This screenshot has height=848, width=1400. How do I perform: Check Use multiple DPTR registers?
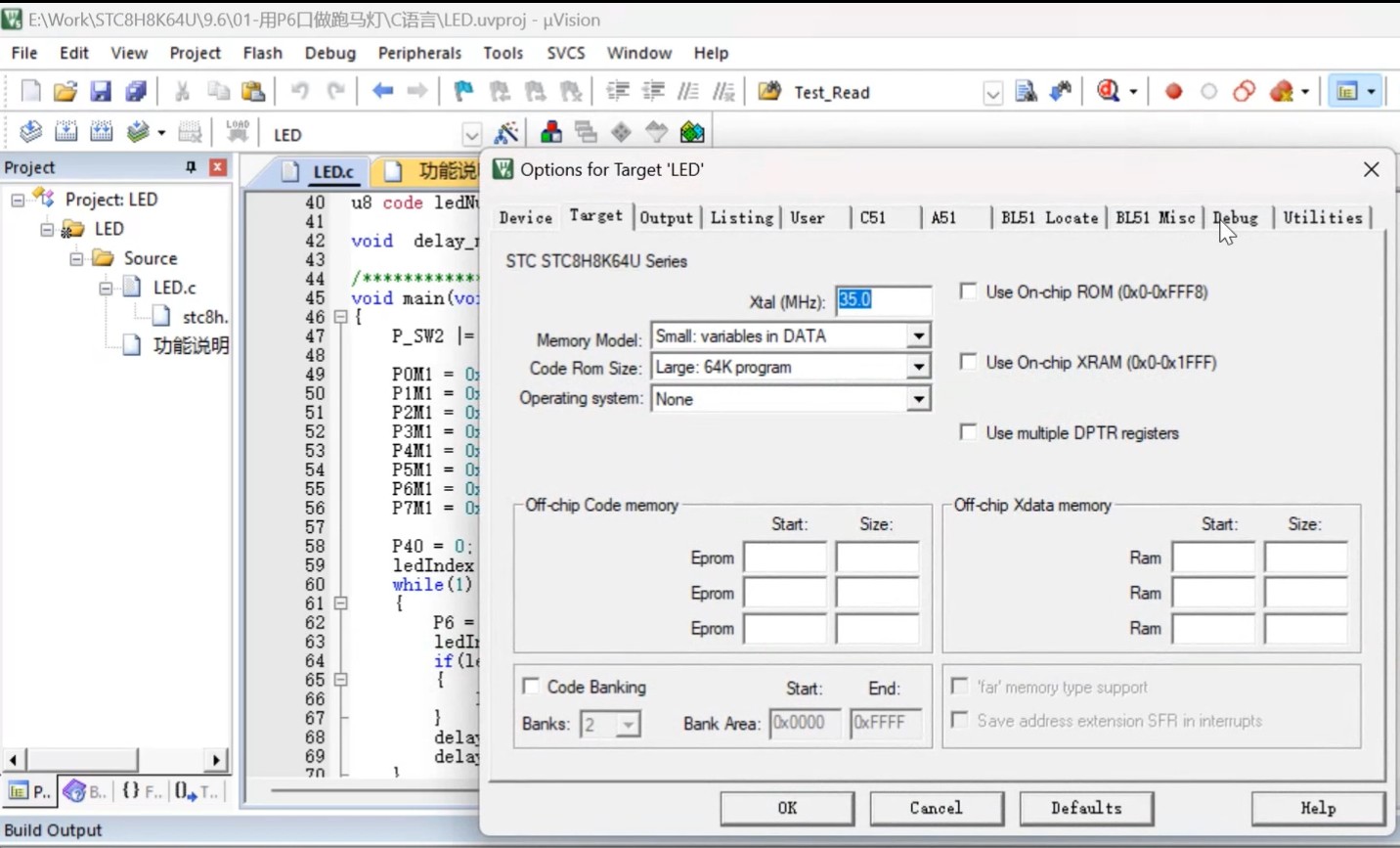968,432
